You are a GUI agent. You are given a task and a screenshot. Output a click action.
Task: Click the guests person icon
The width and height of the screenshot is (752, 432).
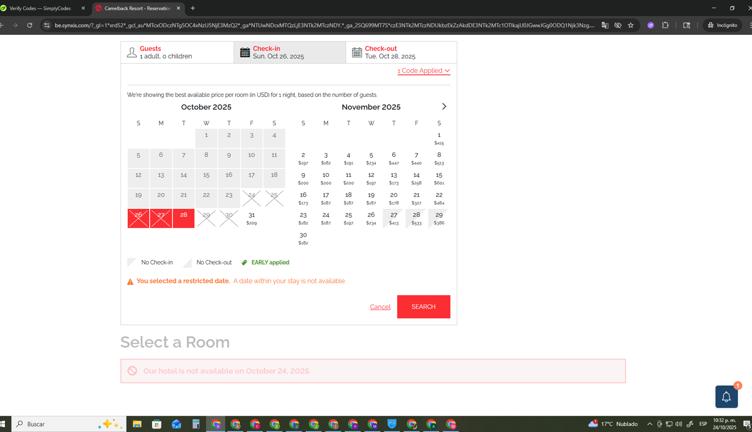tap(132, 53)
